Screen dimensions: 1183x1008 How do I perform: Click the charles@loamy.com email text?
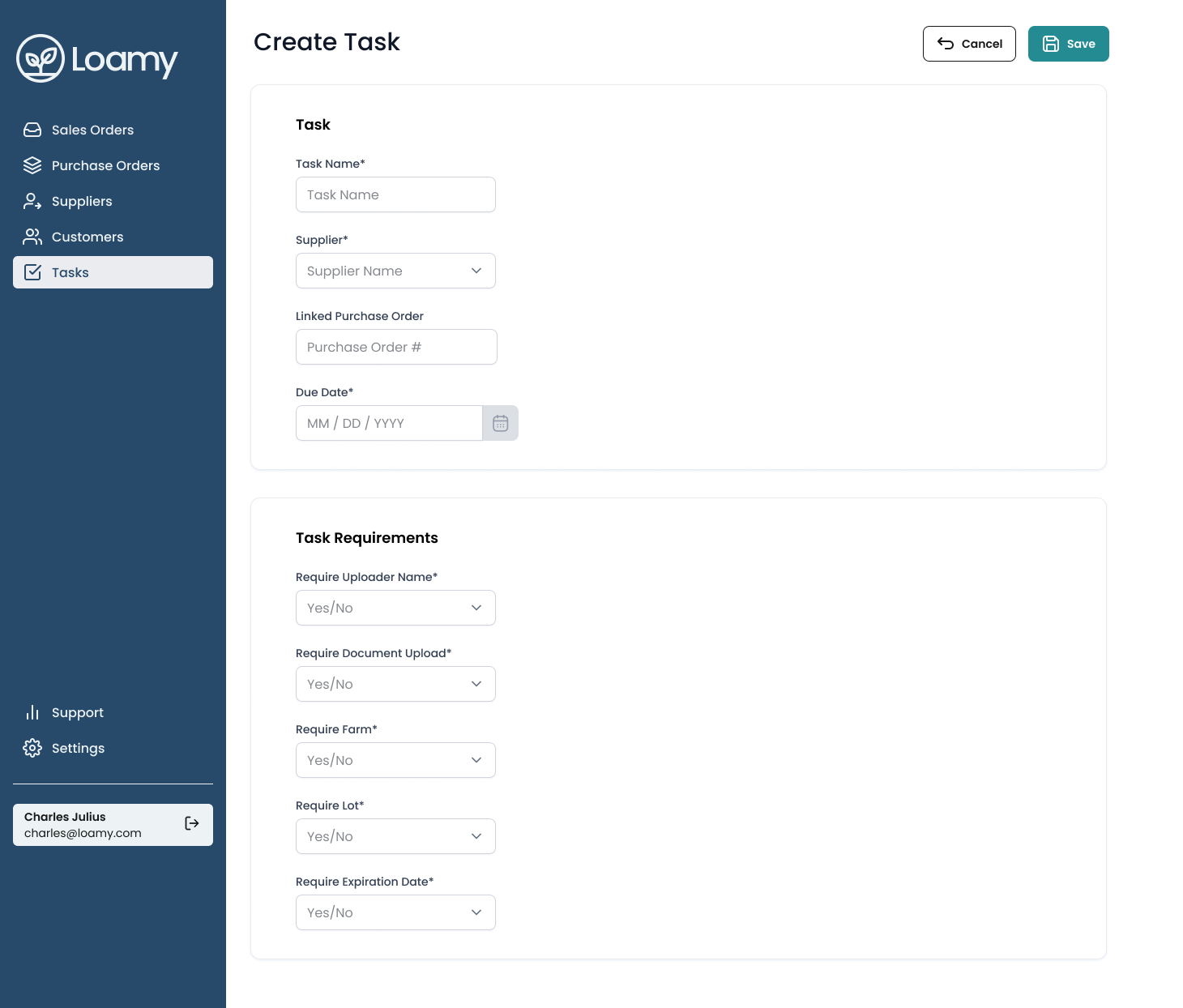click(83, 833)
